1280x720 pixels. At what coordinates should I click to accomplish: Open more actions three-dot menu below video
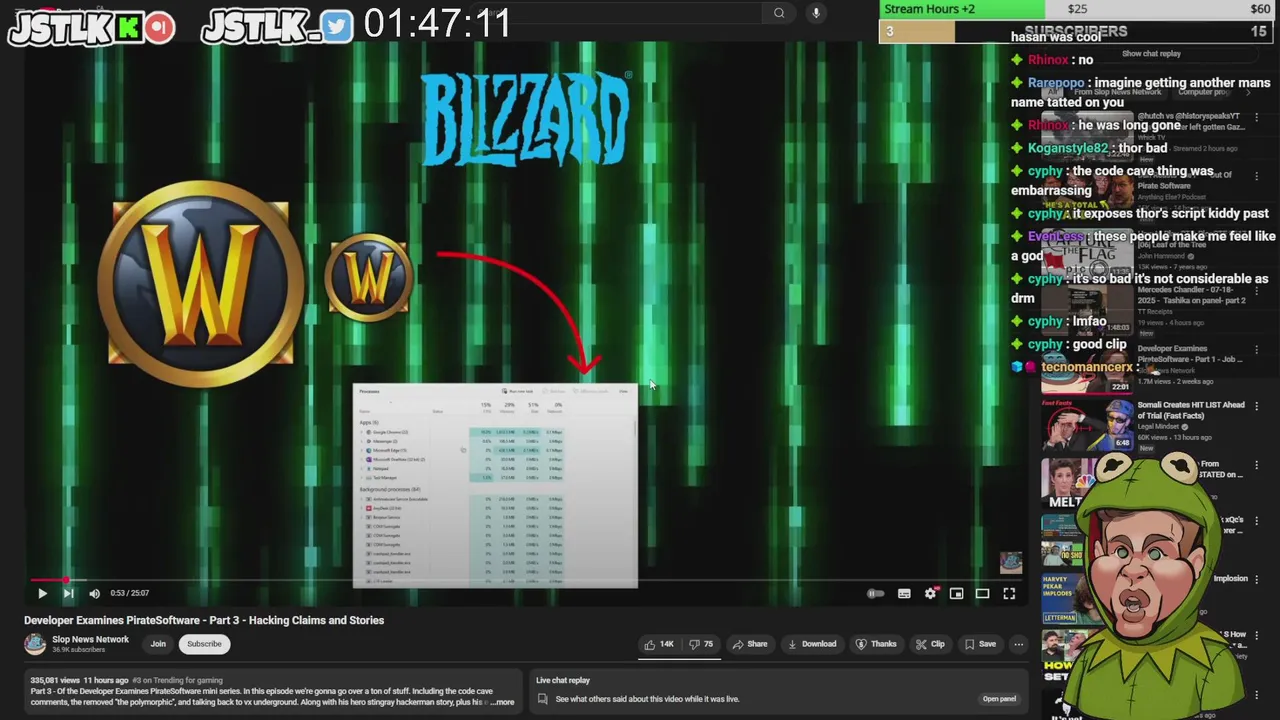point(1018,644)
